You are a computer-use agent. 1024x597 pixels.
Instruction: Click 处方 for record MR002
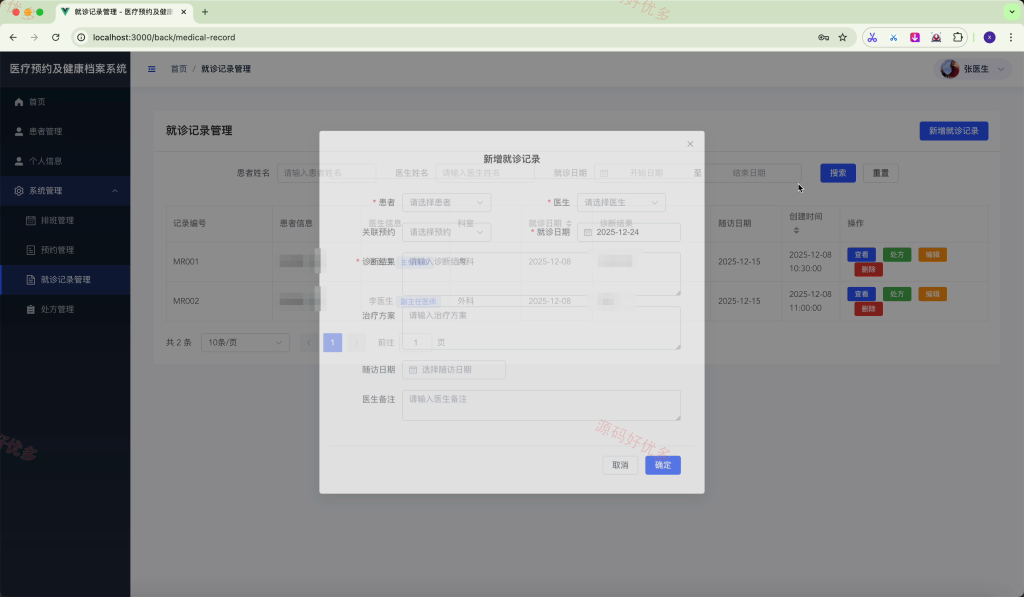897,294
